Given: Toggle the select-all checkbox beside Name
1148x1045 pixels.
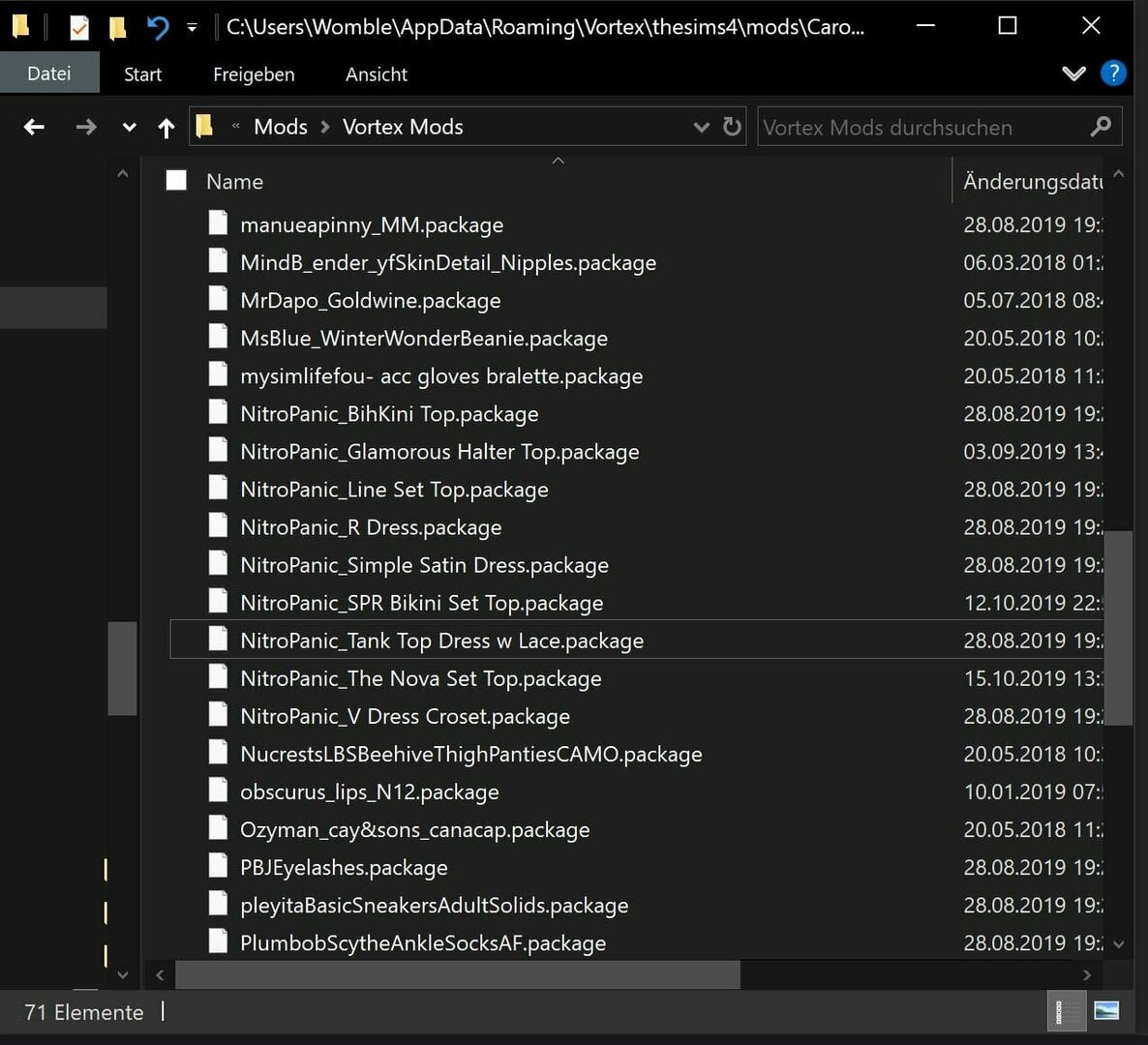Looking at the screenshot, I should (x=176, y=180).
